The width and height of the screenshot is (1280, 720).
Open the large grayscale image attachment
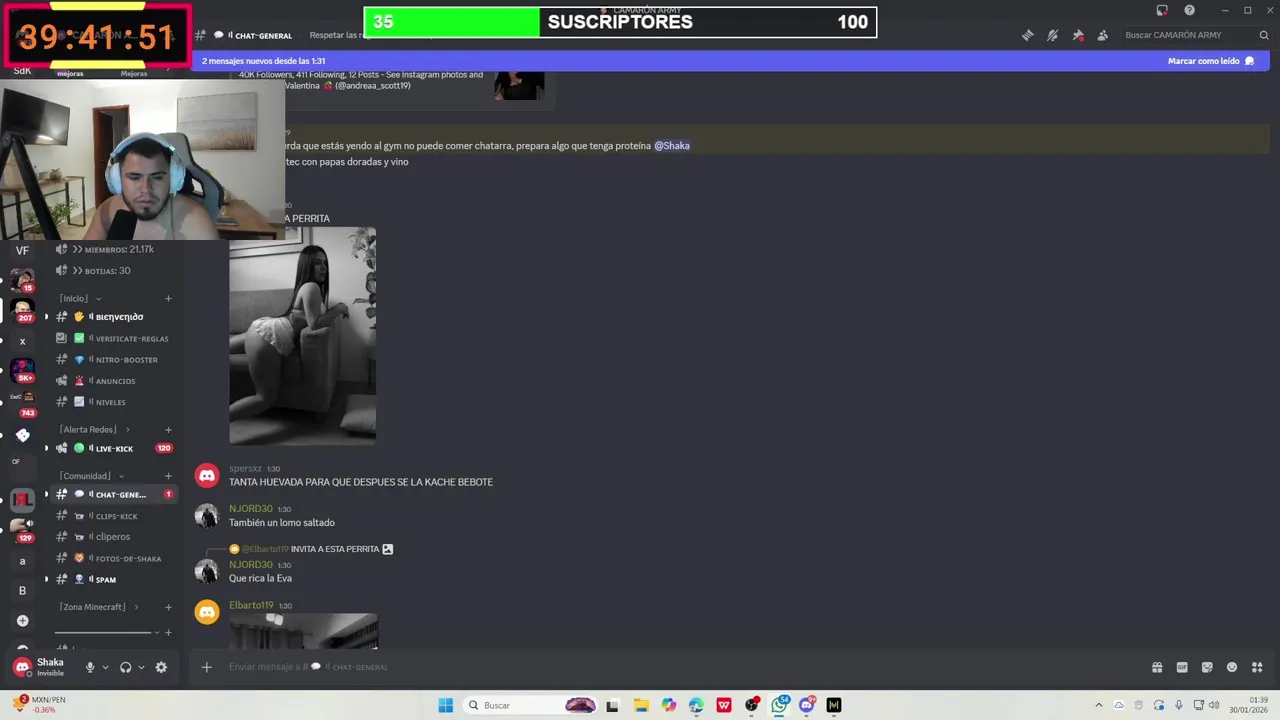[x=302, y=335]
